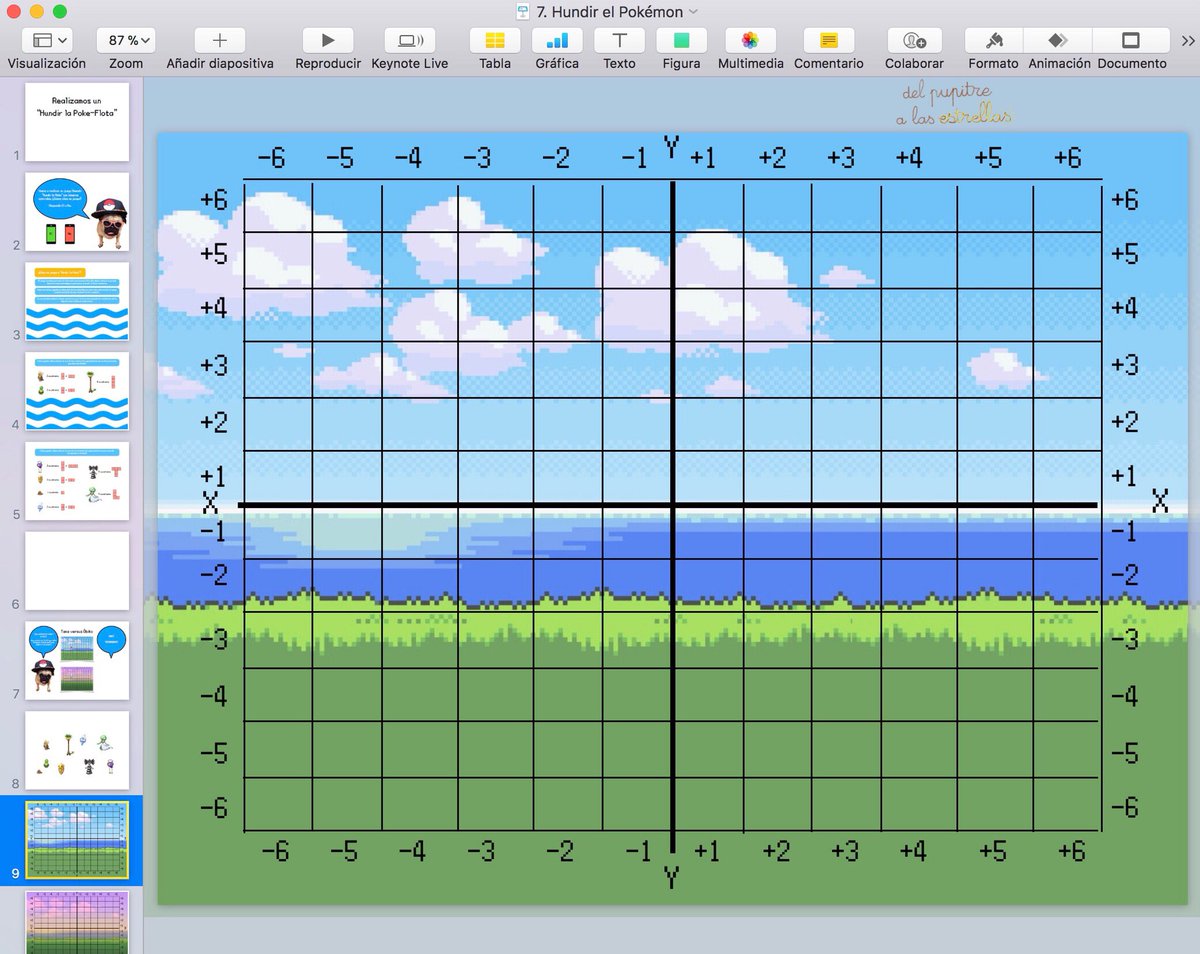This screenshot has width=1200, height=954.
Task: Select slide 5 thumbnail
Action: 77,481
